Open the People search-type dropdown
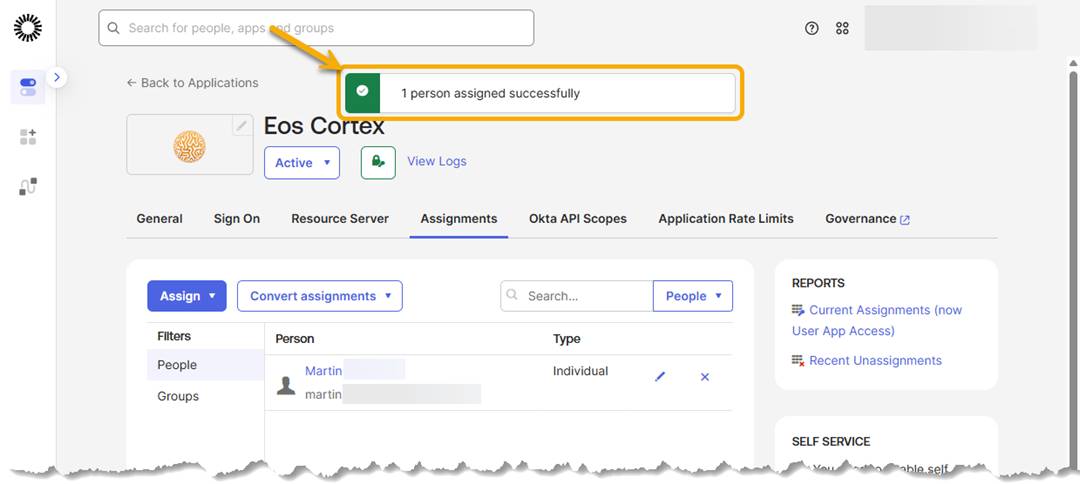This screenshot has height=484, width=1080. tap(693, 296)
